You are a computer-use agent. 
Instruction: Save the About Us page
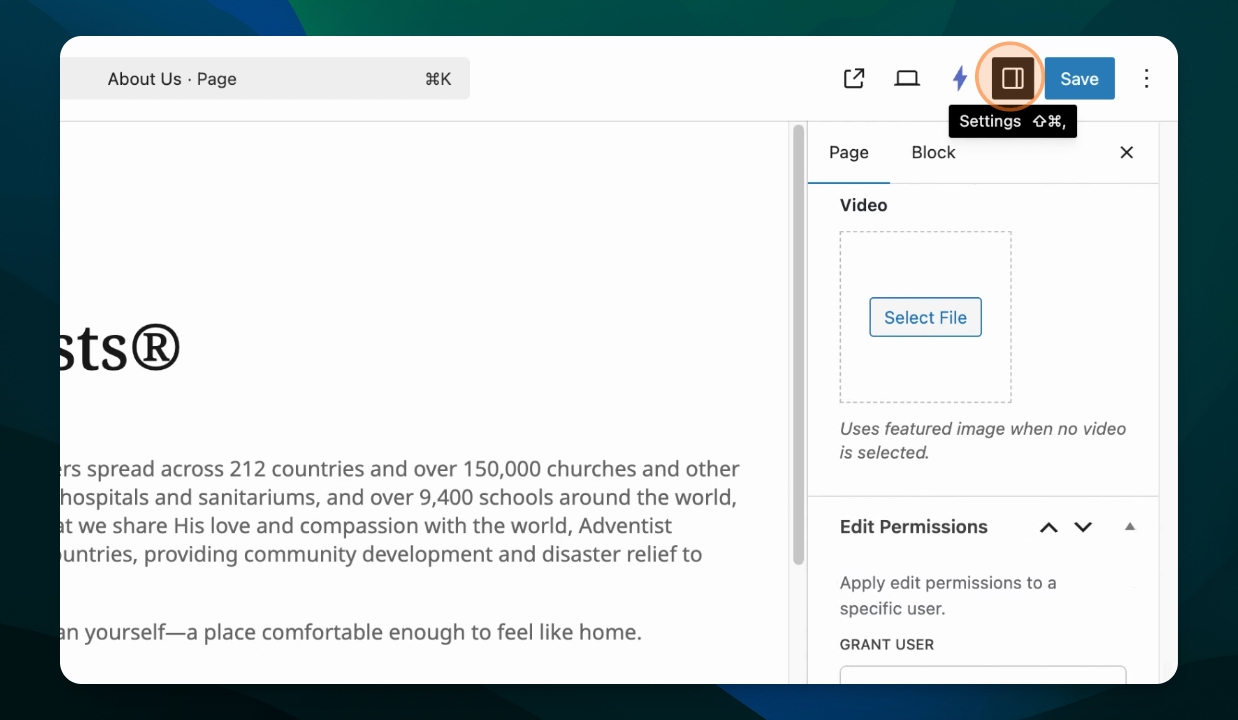pyautogui.click(x=1079, y=79)
